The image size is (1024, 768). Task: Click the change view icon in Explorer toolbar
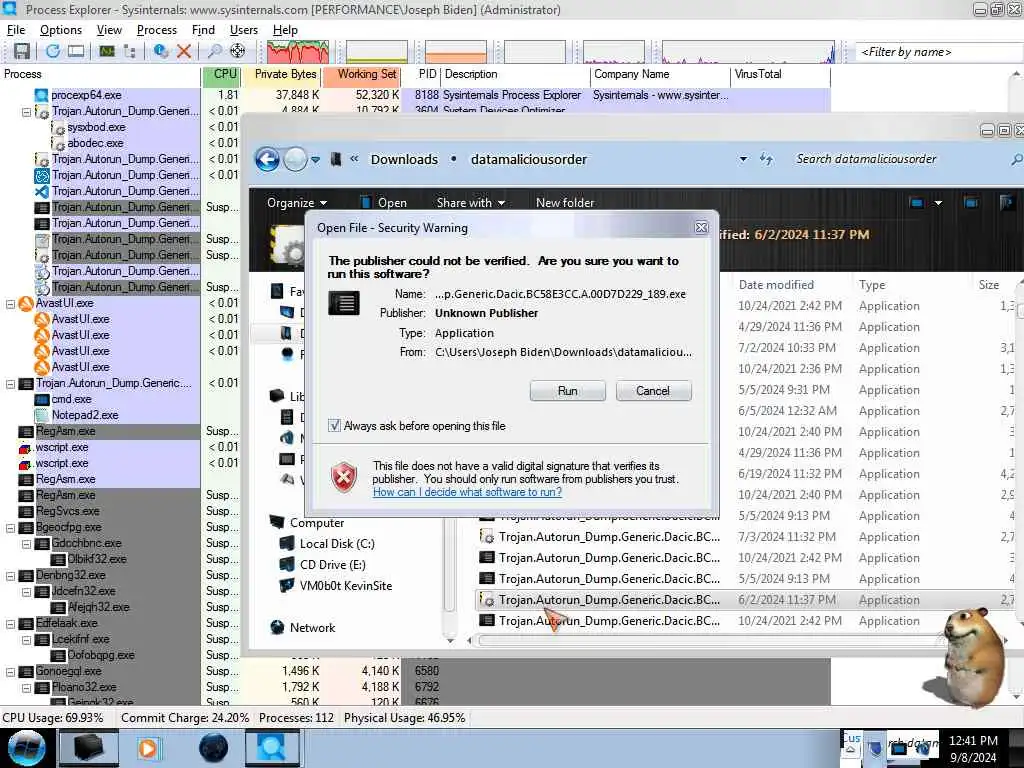click(917, 203)
